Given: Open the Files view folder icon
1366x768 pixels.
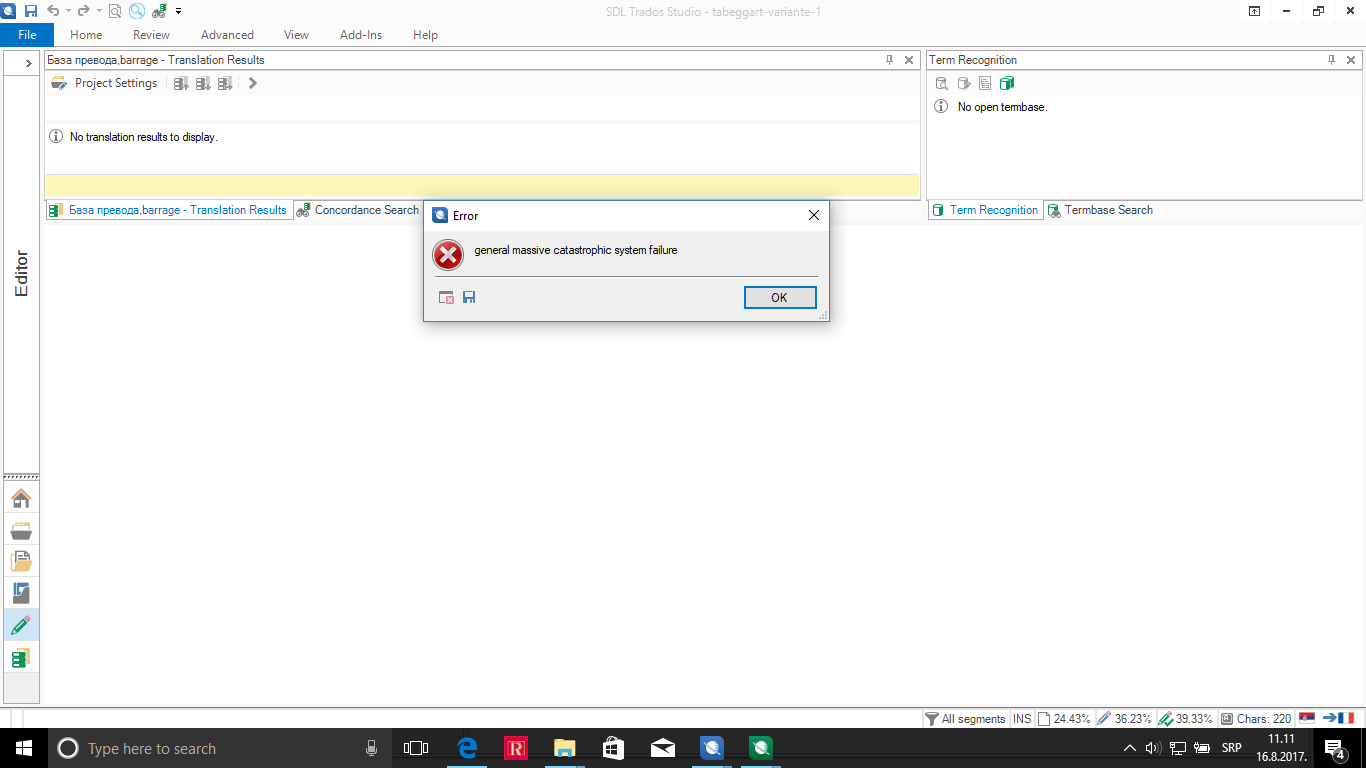Looking at the screenshot, I should [21, 561].
